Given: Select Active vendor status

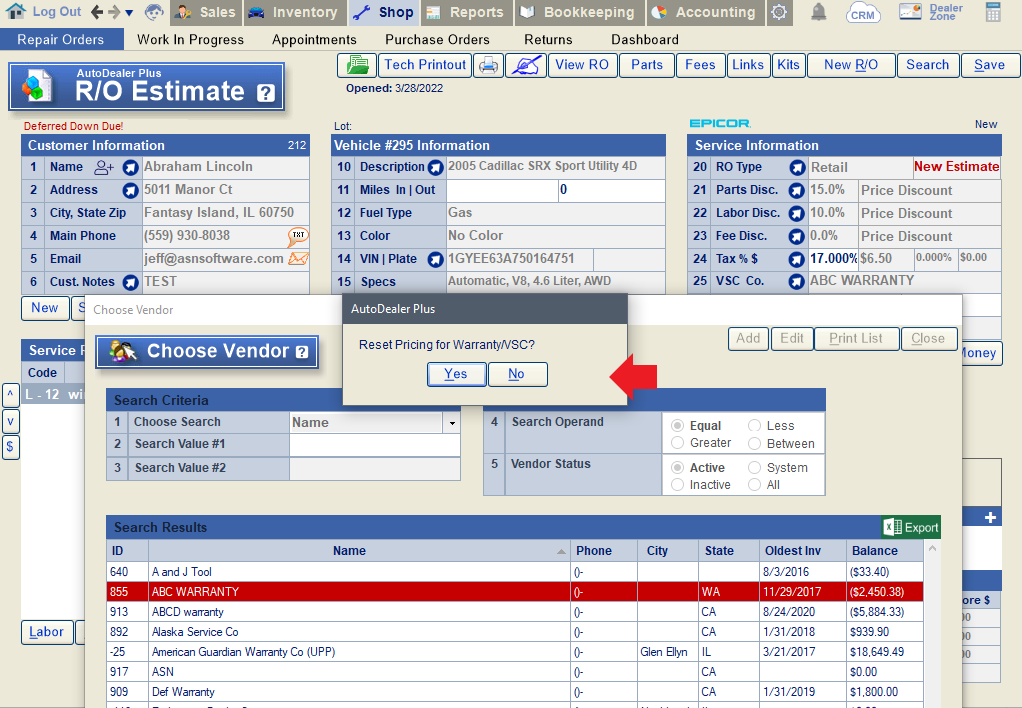Looking at the screenshot, I should coord(678,467).
